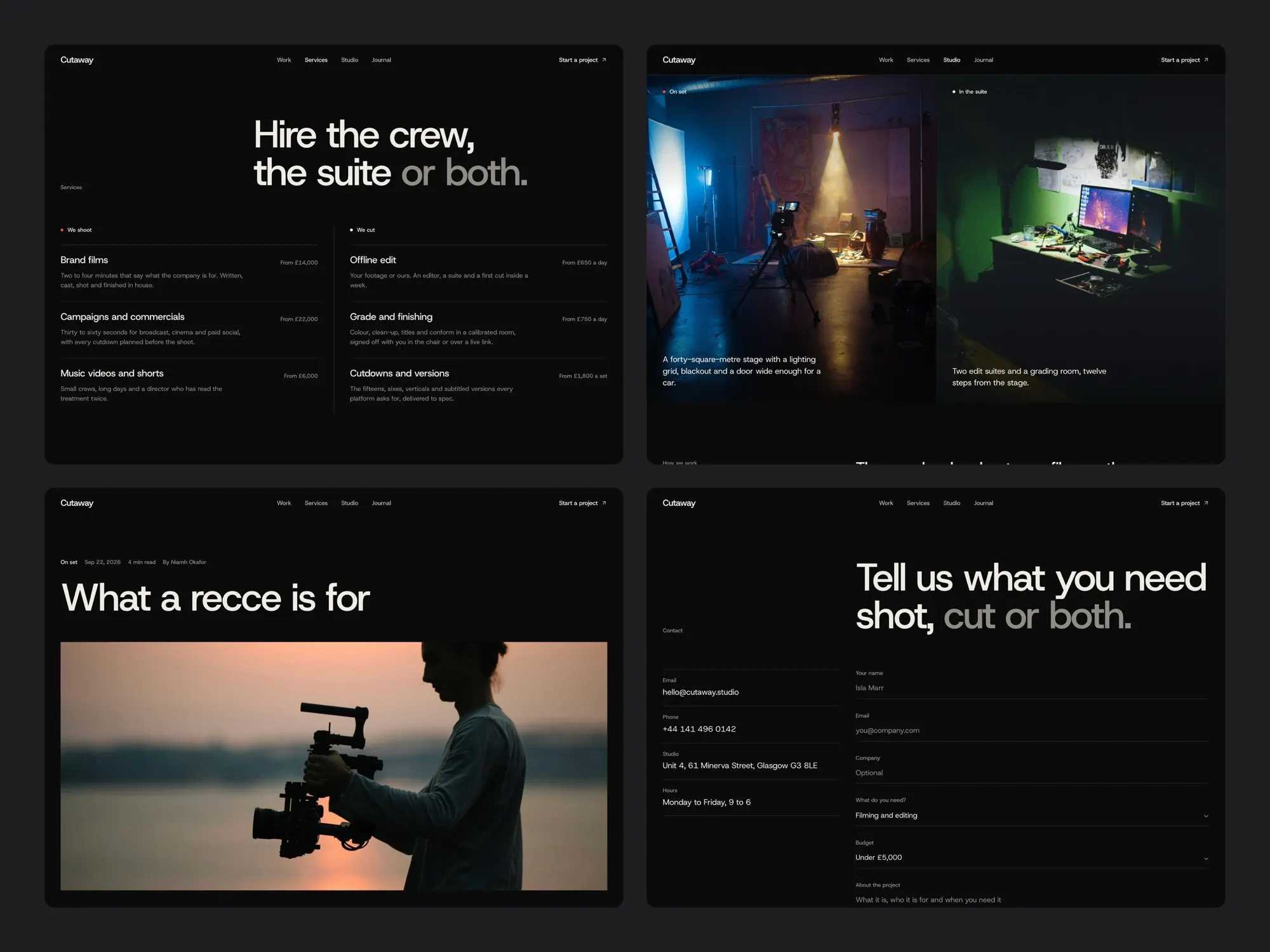Select the Offline edit service heading

373,260
